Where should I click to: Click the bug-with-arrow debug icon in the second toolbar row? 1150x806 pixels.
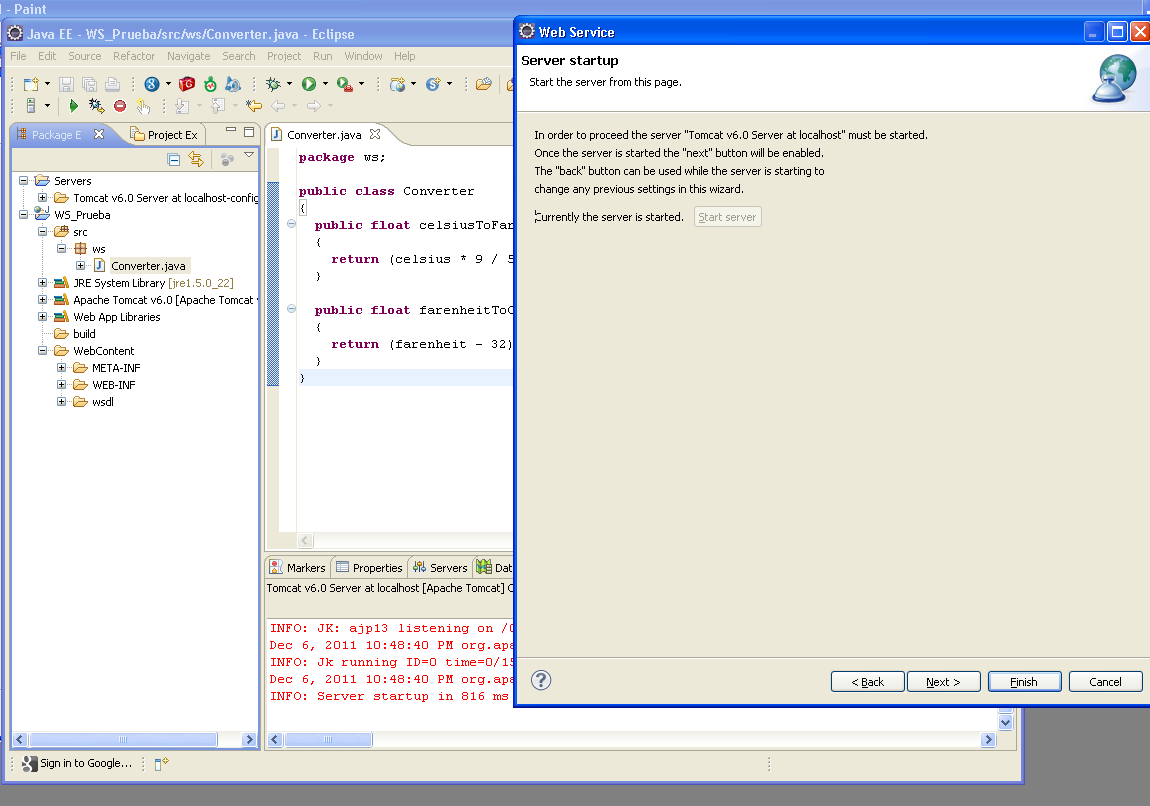[96, 106]
